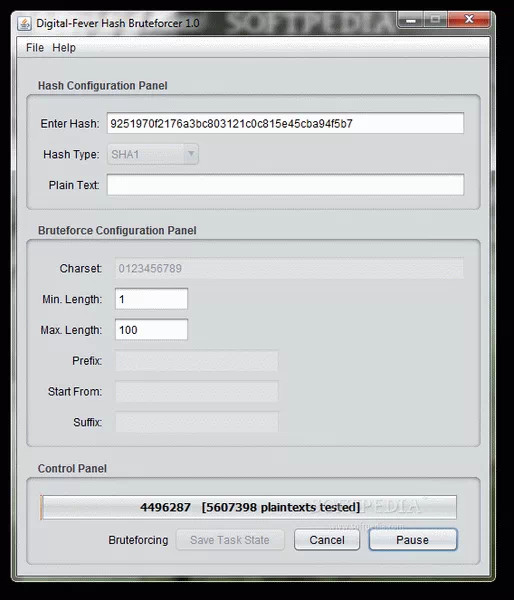Click the Min. Length field
This screenshot has height=600, width=514.
[x=152, y=299]
